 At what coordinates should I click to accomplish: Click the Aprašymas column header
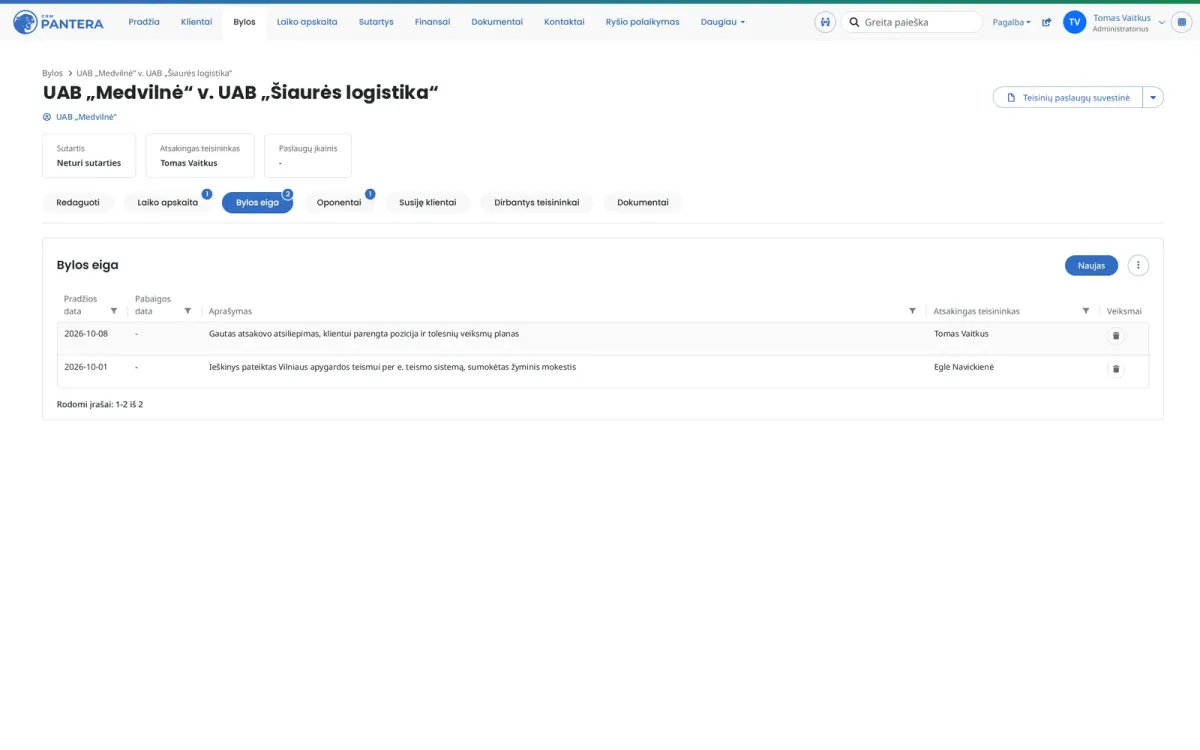click(x=231, y=312)
